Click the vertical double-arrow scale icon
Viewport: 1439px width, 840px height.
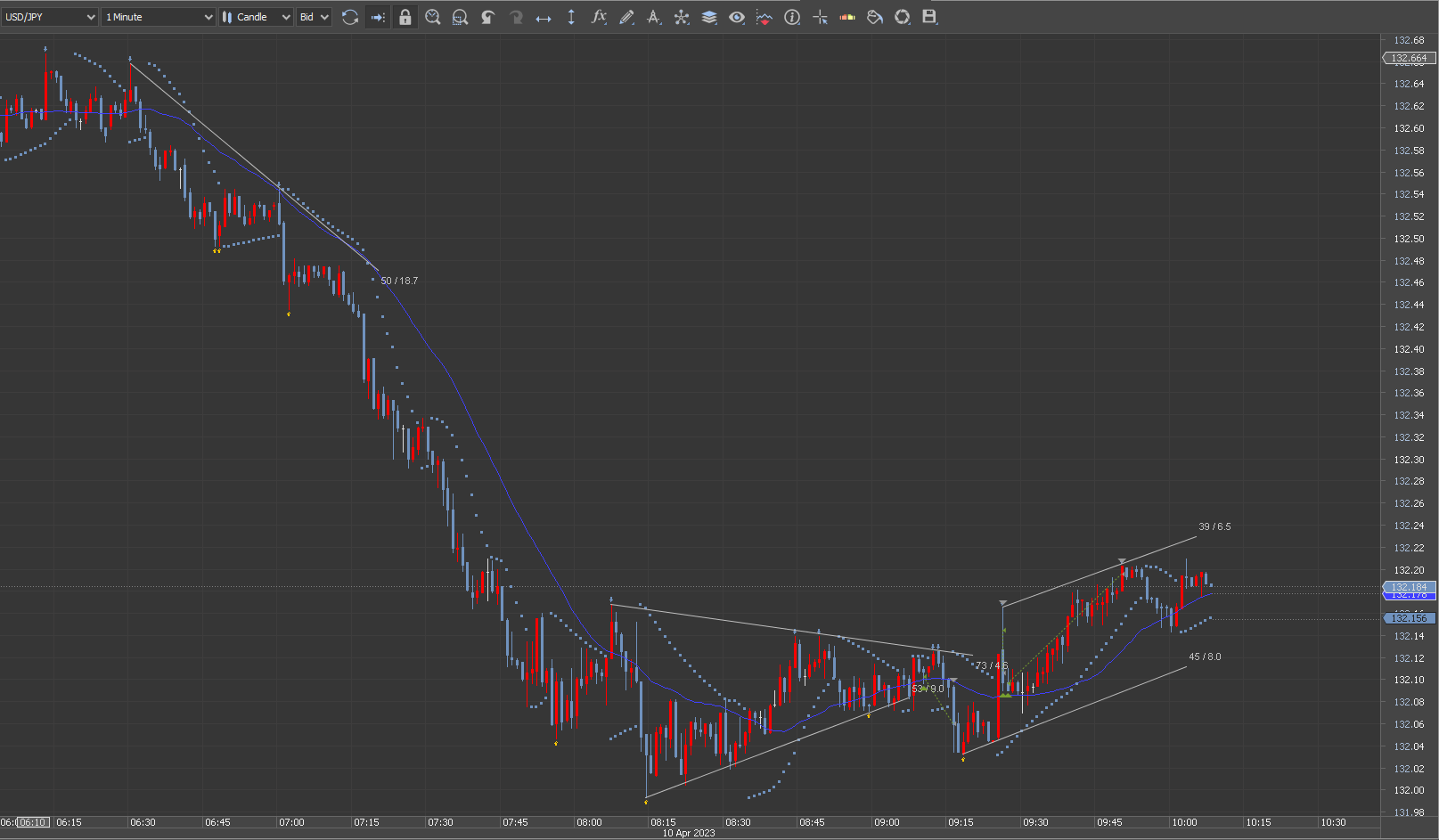571,17
